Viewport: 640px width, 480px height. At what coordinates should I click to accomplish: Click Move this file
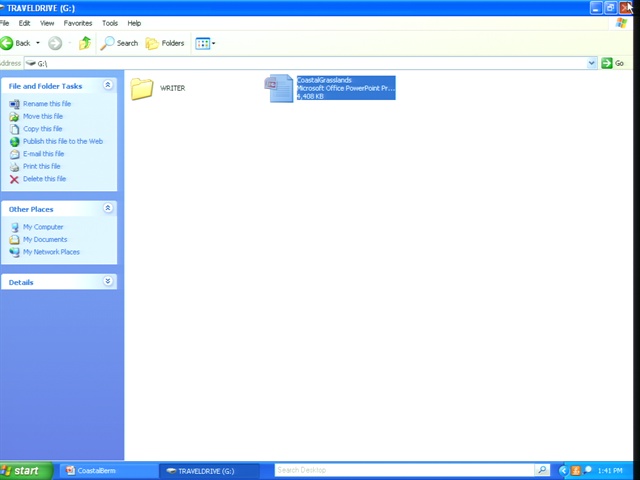pos(43,116)
